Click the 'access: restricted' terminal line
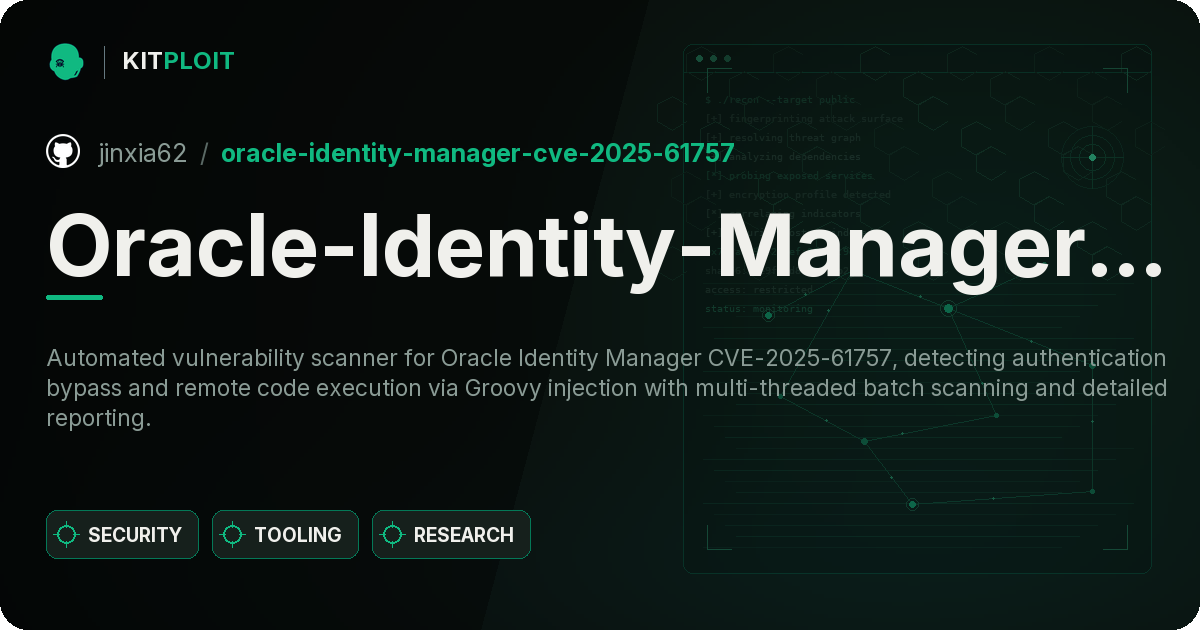The height and width of the screenshot is (630, 1200). pyautogui.click(x=759, y=289)
